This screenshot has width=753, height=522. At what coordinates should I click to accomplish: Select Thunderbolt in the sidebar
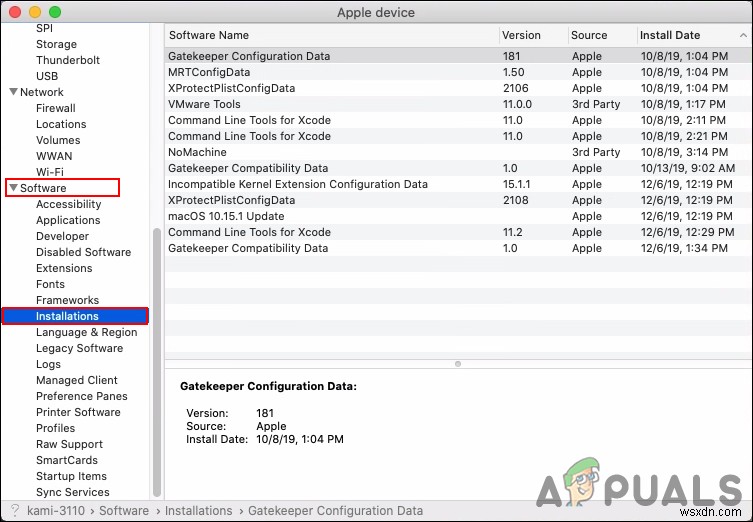click(68, 60)
